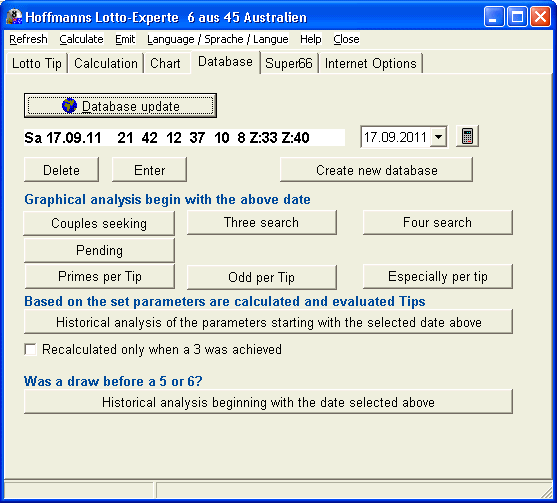This screenshot has width=557, height=503.
Task: Open the Language / Sprache / Langue menu
Action: point(218,39)
